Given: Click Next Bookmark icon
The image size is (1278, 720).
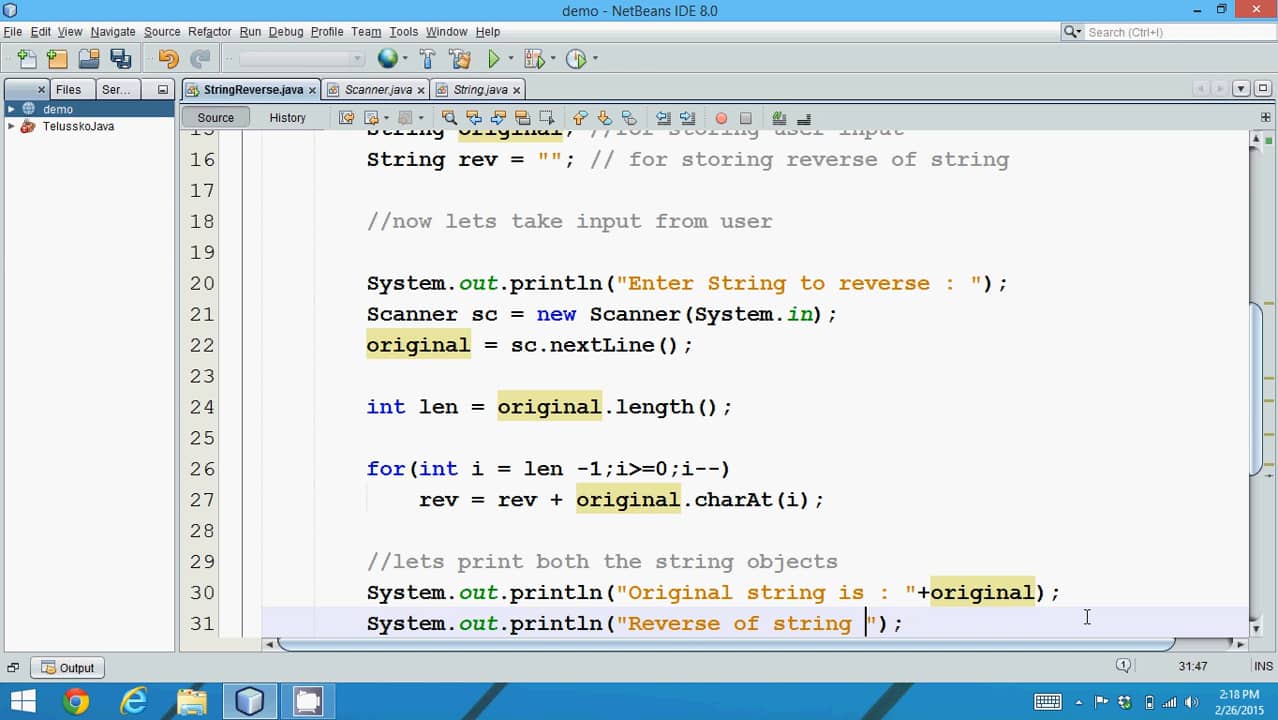Looking at the screenshot, I should tap(604, 117).
